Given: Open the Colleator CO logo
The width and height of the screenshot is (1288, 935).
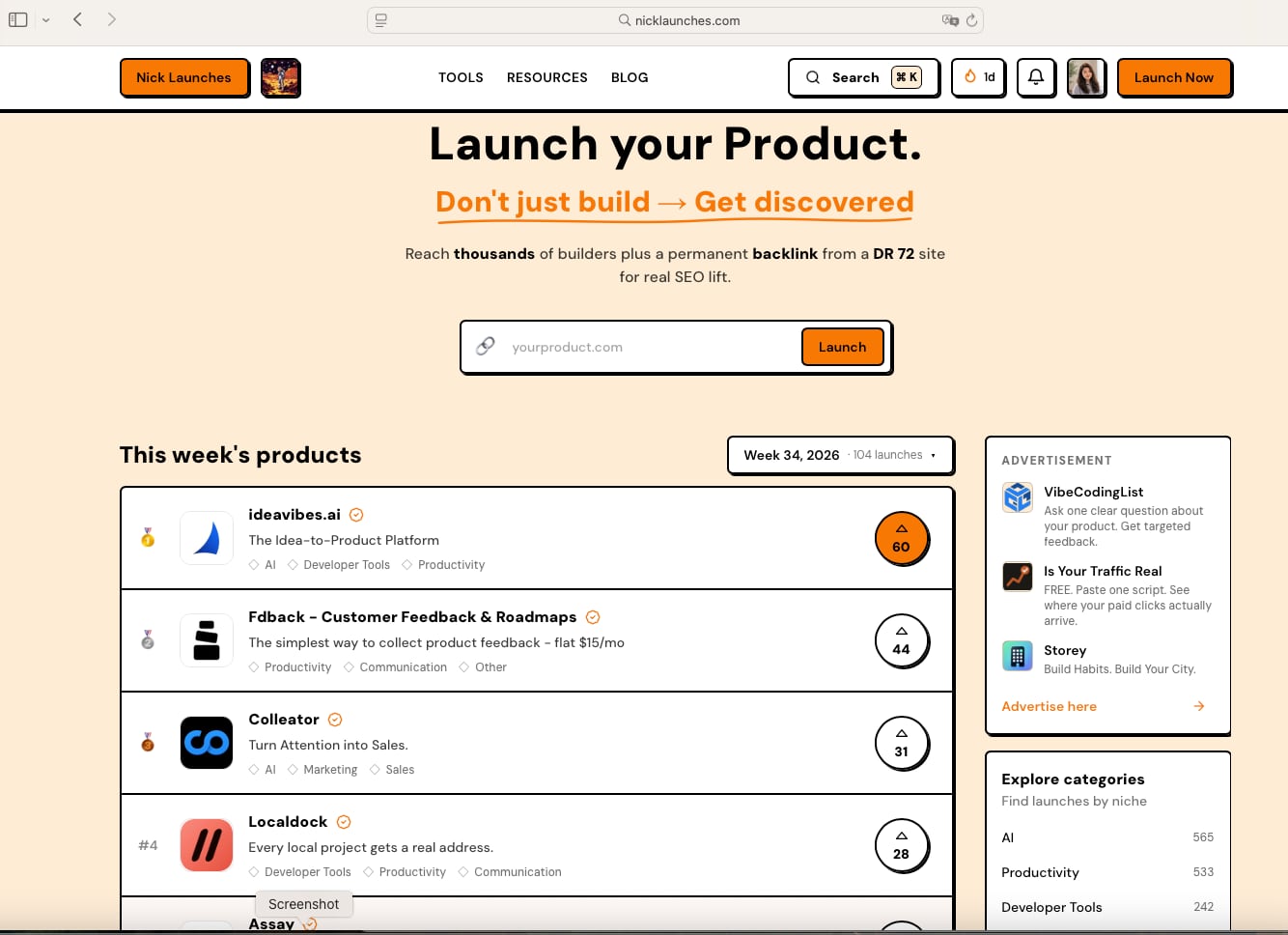Looking at the screenshot, I should [207, 743].
